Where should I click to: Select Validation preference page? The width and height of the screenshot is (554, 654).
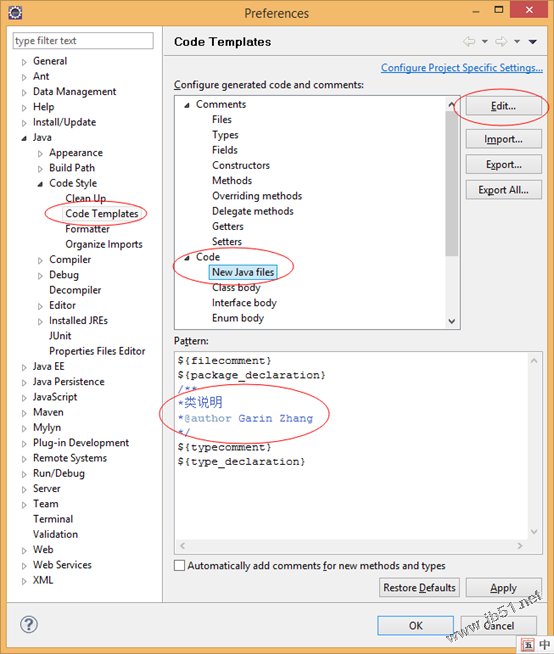[x=55, y=534]
